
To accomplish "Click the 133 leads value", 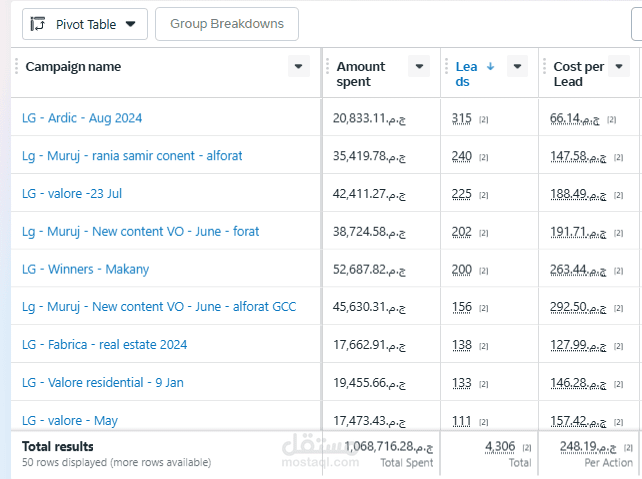I will 461,383.
